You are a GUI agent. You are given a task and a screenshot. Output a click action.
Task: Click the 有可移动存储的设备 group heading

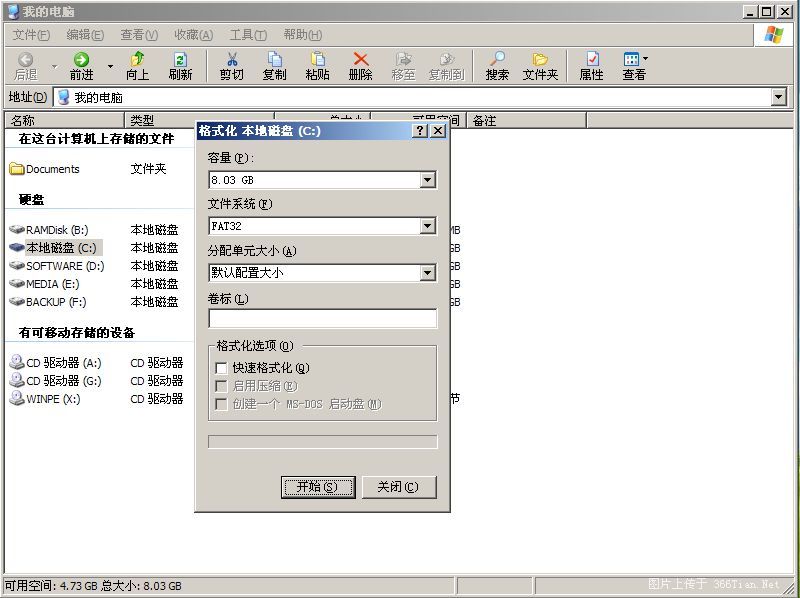[77, 333]
